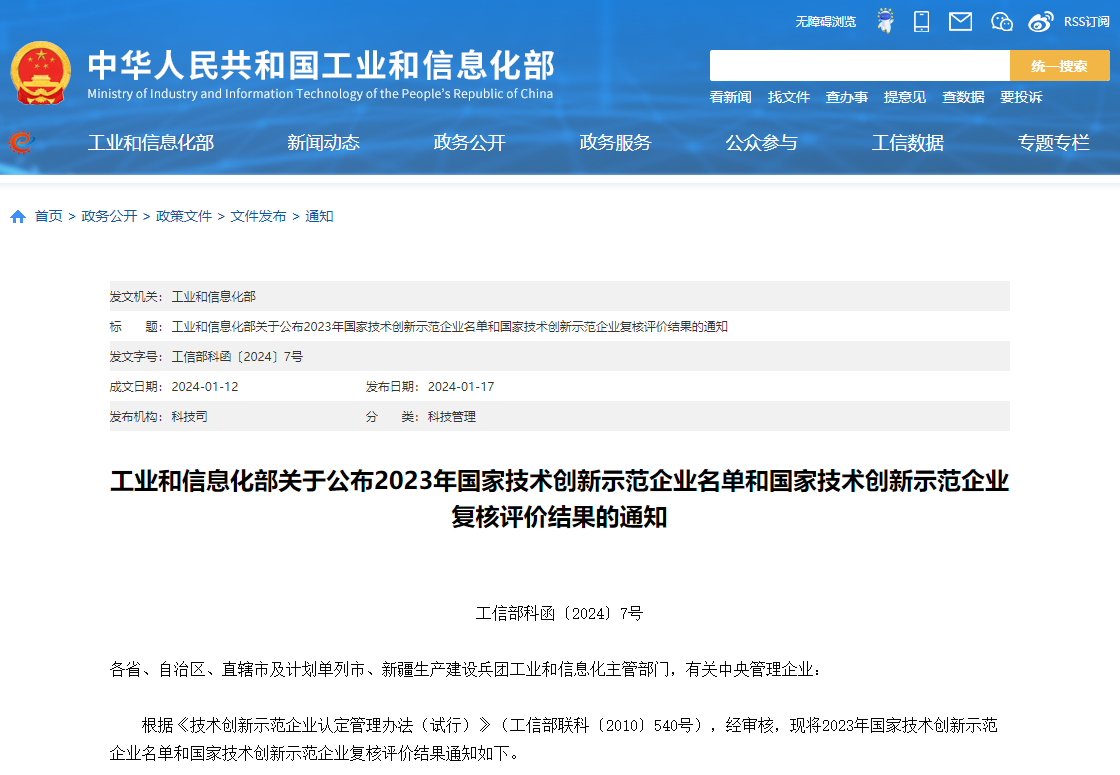1120x775 pixels.
Task: Open 要投诉 quick link
Action: tap(1021, 97)
